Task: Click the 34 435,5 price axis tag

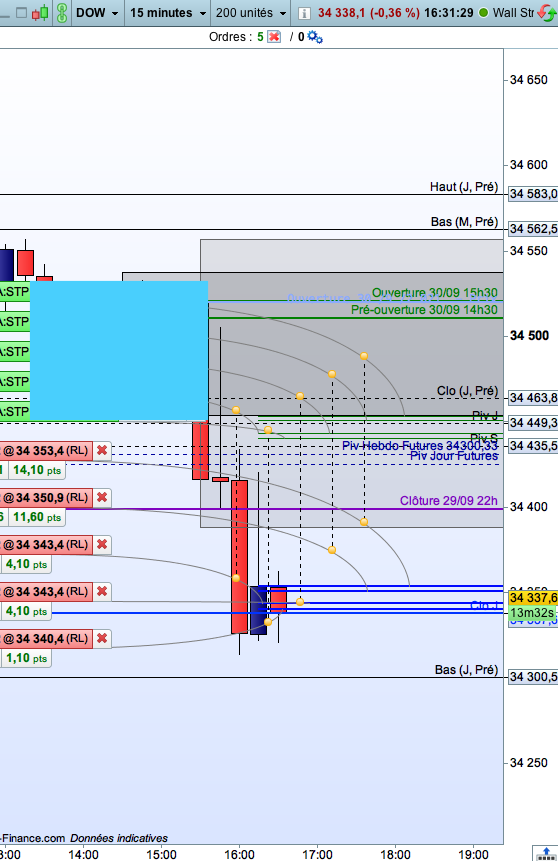Action: tap(533, 445)
